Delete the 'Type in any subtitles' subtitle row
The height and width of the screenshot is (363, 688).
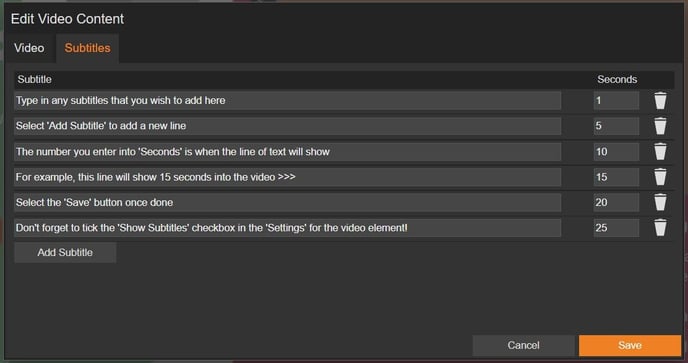[x=660, y=101]
